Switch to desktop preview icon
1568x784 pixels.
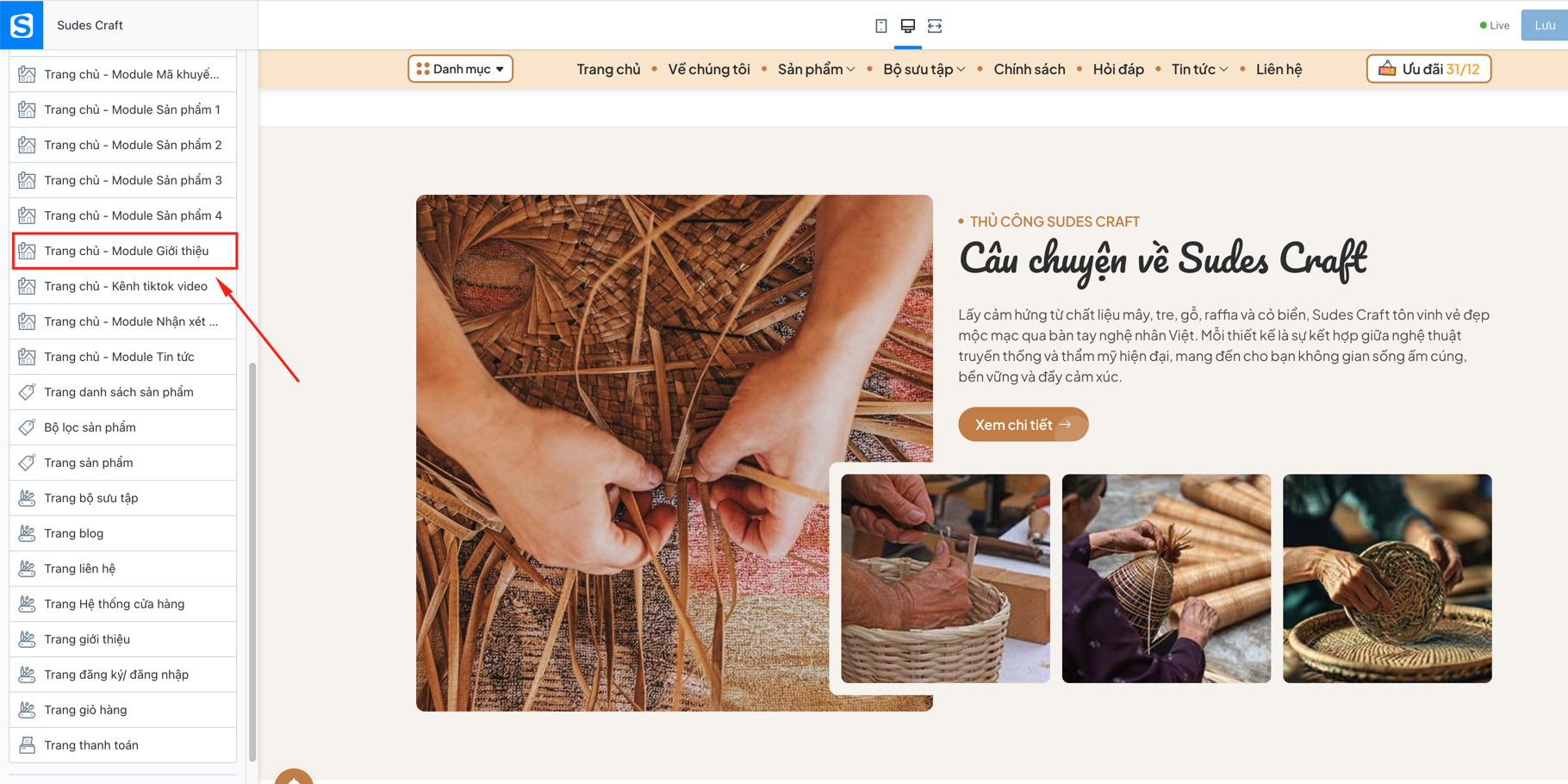click(907, 26)
